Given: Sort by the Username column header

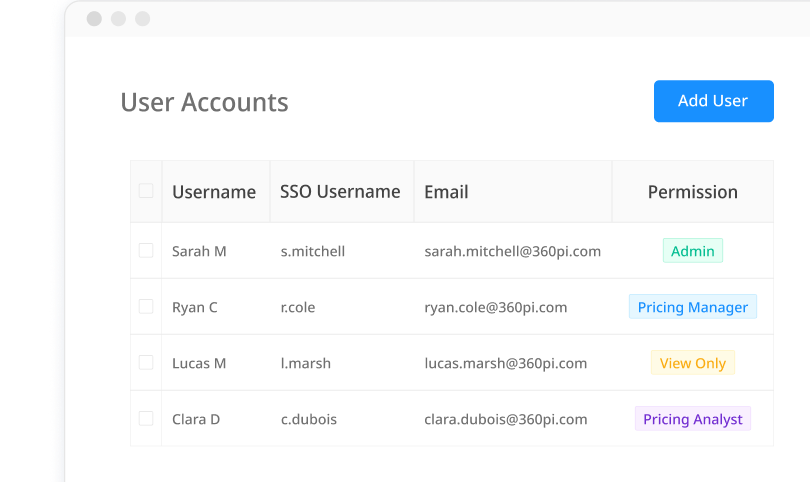Looking at the screenshot, I should point(214,192).
